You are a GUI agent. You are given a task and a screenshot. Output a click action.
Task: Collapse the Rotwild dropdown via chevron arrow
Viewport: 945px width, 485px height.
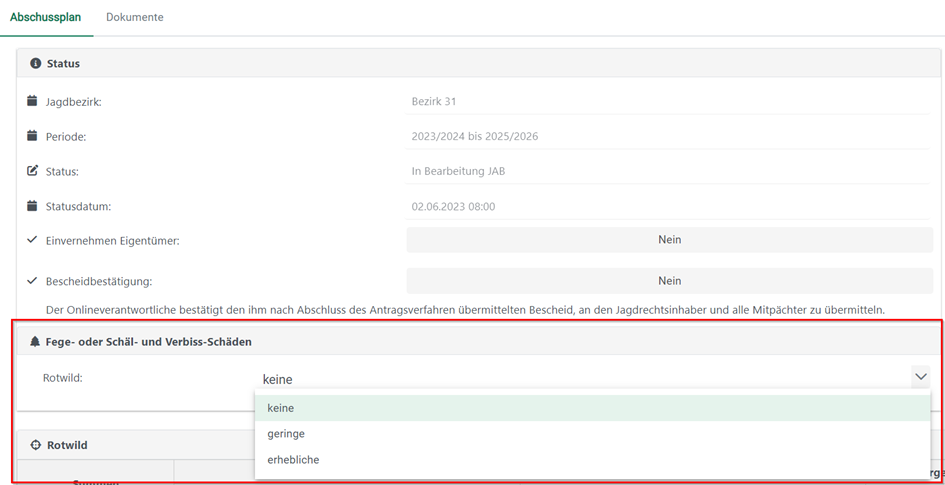point(920,377)
